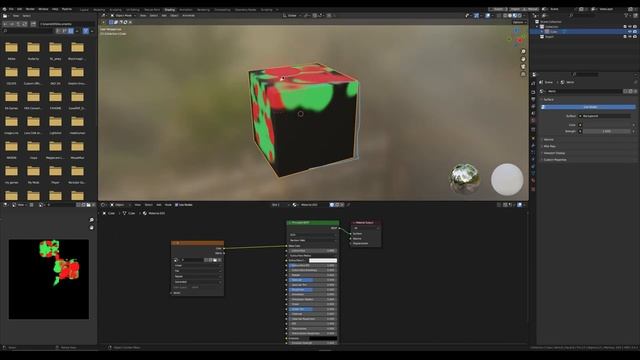Open the Output properties tab

(x=533, y=99)
